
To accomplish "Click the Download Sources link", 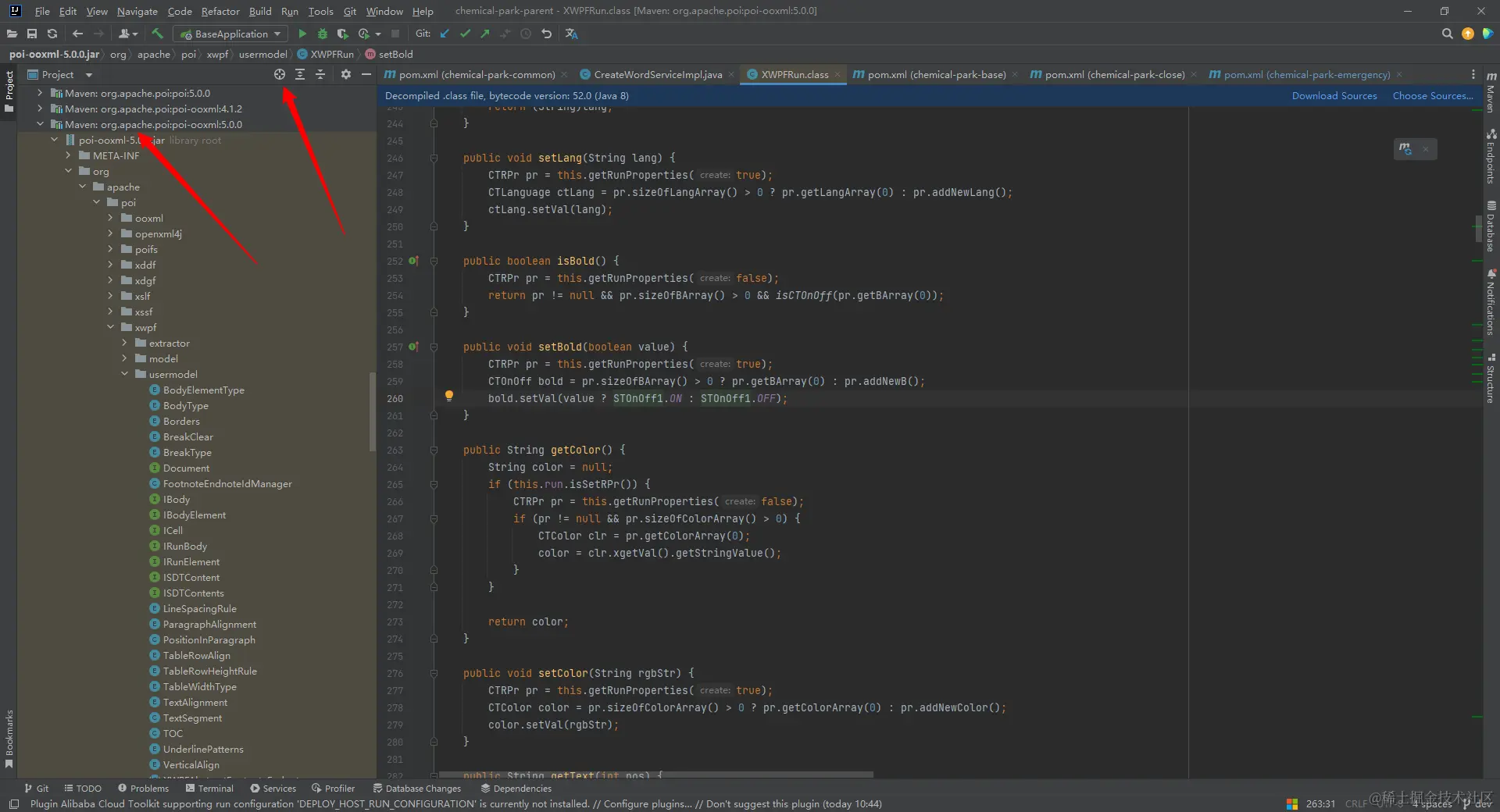I will 1334,96.
